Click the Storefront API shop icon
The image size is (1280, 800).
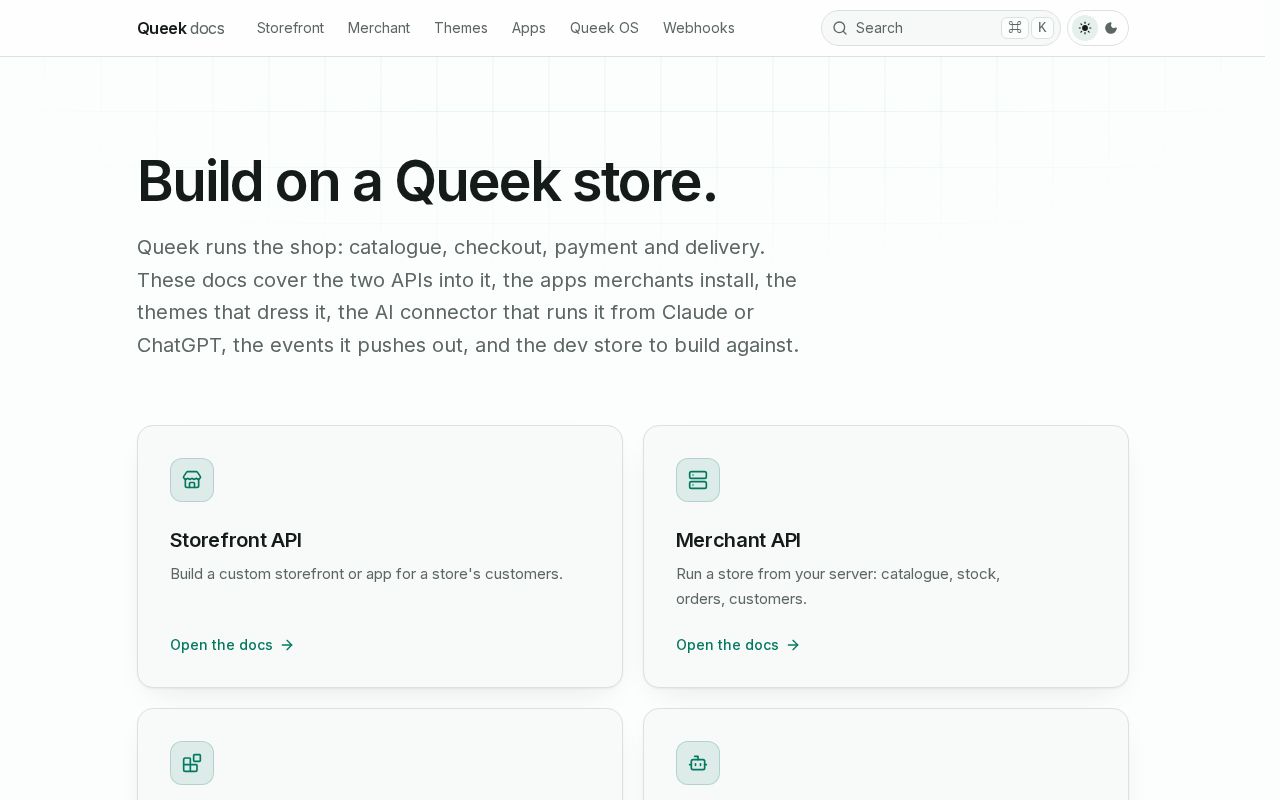coord(192,480)
